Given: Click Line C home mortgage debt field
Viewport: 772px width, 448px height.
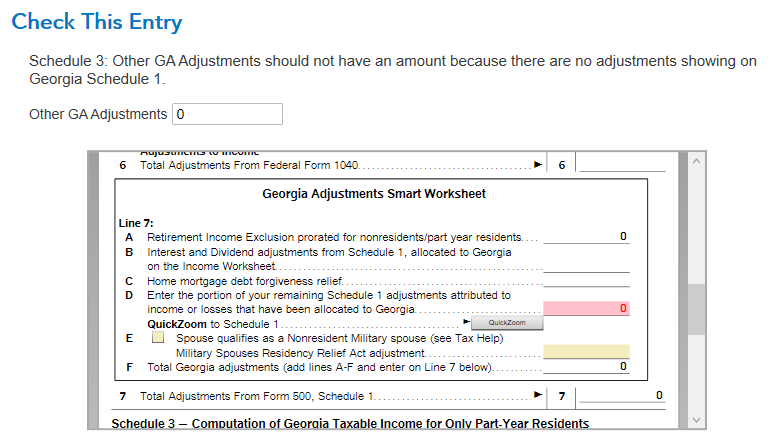Looking at the screenshot, I should coord(586,281).
